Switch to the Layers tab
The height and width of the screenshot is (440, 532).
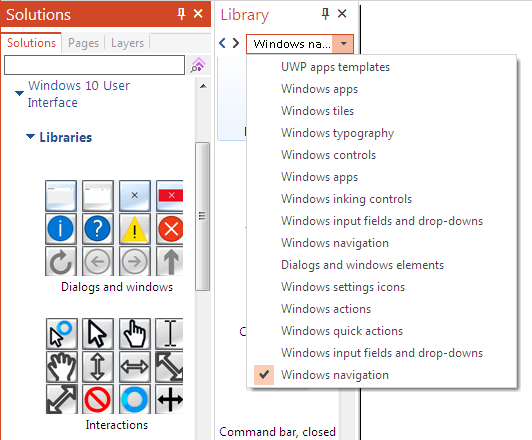click(127, 43)
